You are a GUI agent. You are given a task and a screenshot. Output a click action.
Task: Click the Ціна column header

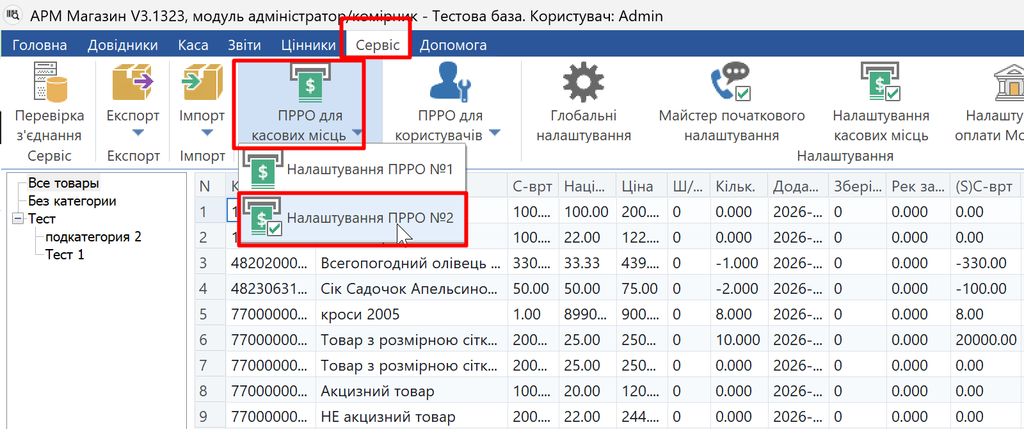637,187
